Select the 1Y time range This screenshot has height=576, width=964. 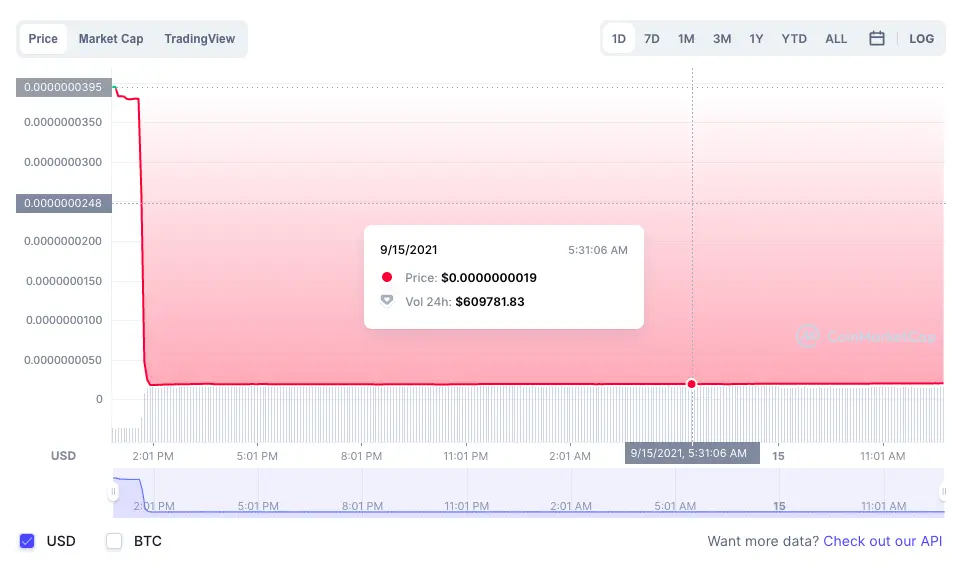[756, 39]
